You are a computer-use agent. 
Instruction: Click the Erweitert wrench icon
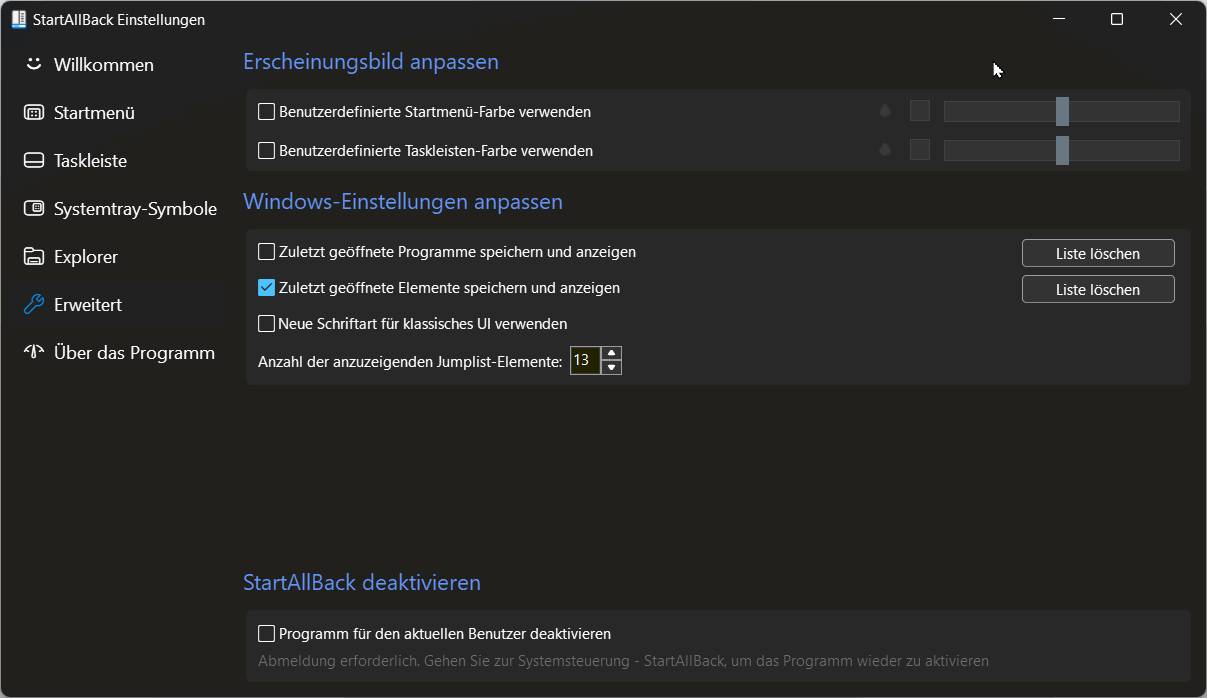coord(34,305)
